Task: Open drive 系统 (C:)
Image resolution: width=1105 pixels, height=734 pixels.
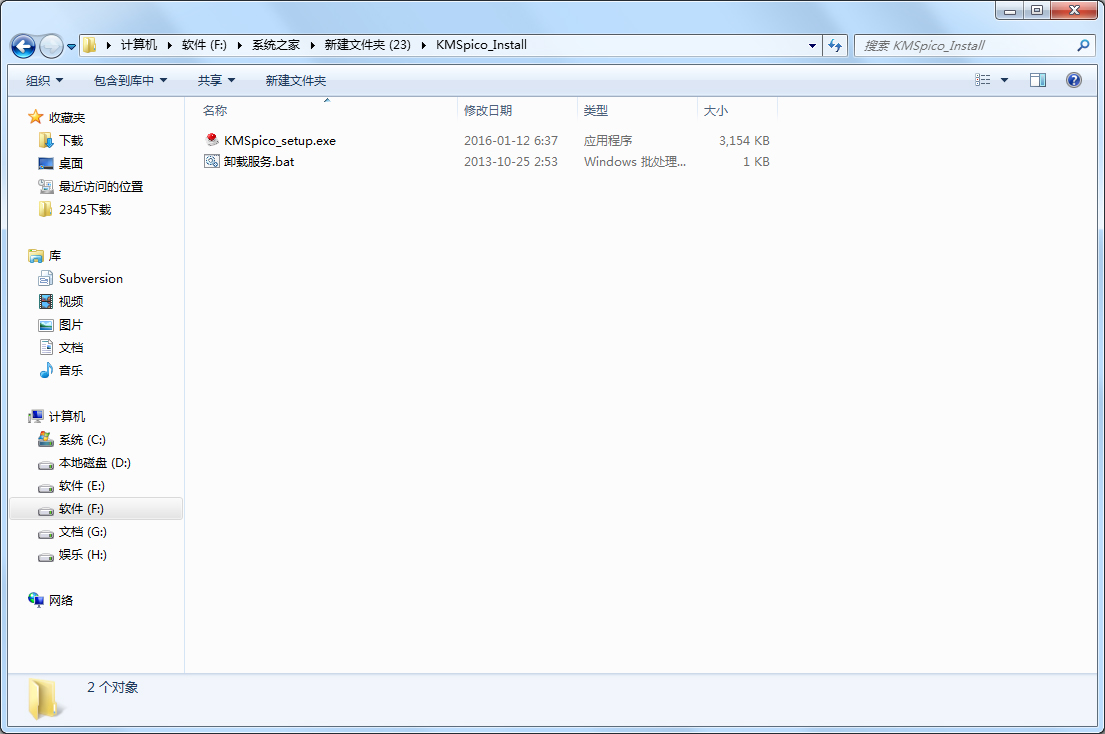Action: [x=82, y=440]
